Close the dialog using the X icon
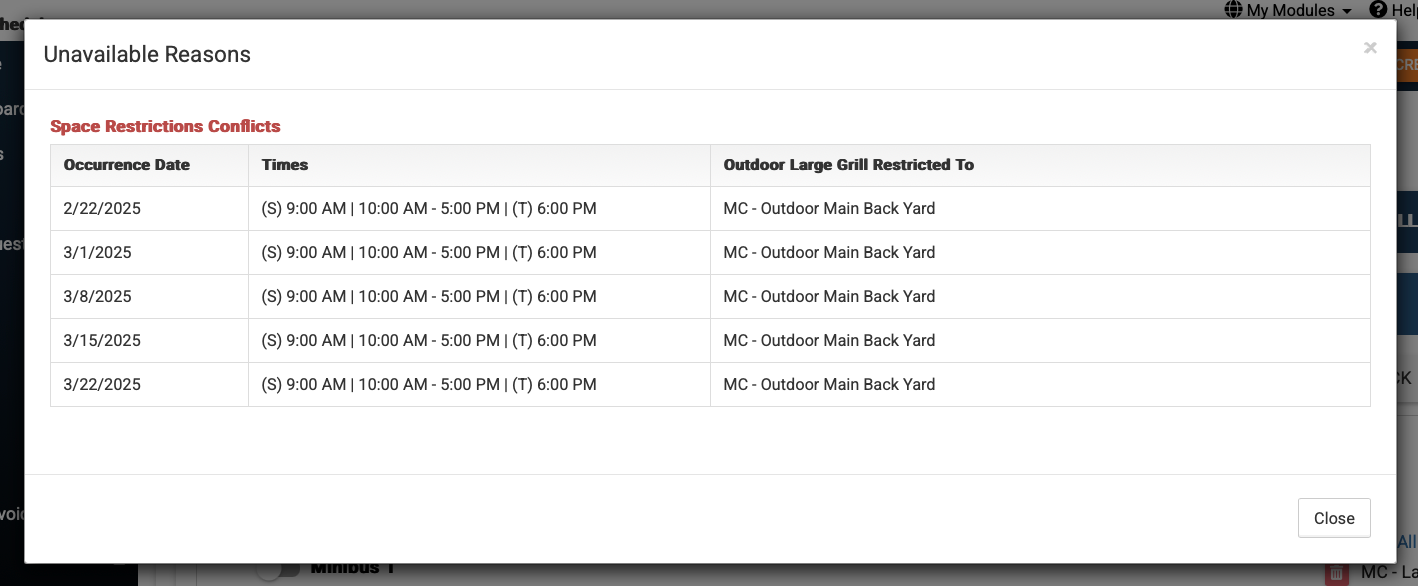Viewport: 1418px width, 586px height. 1370,48
